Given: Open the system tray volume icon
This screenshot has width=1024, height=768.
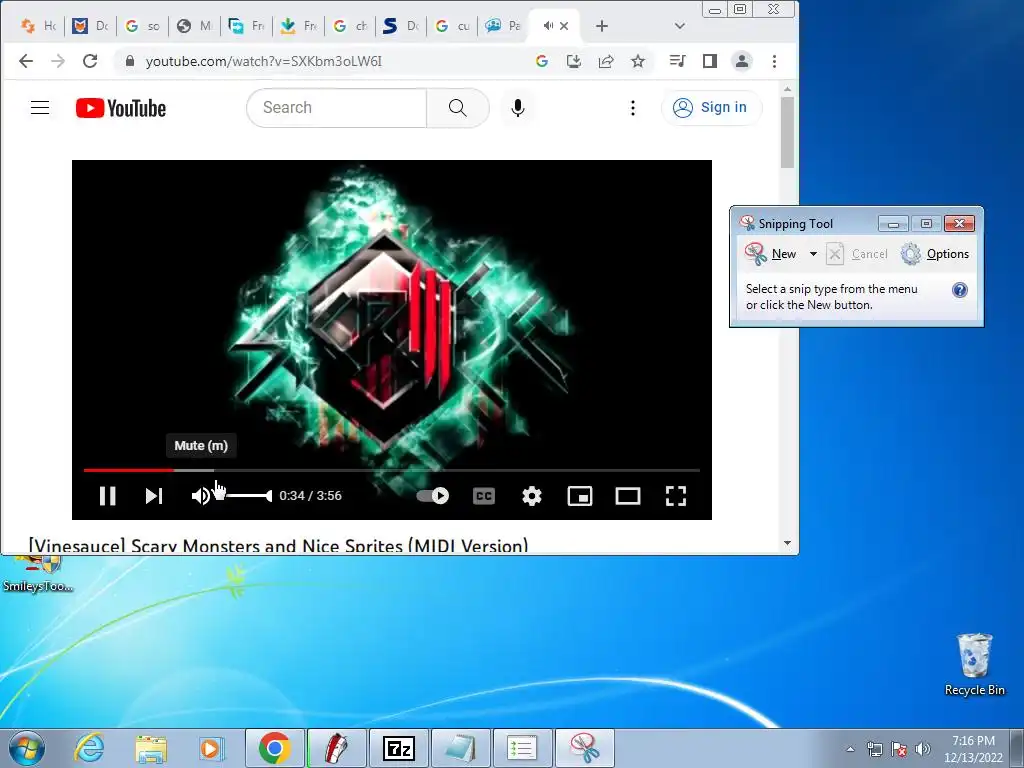Looking at the screenshot, I should pos(922,749).
